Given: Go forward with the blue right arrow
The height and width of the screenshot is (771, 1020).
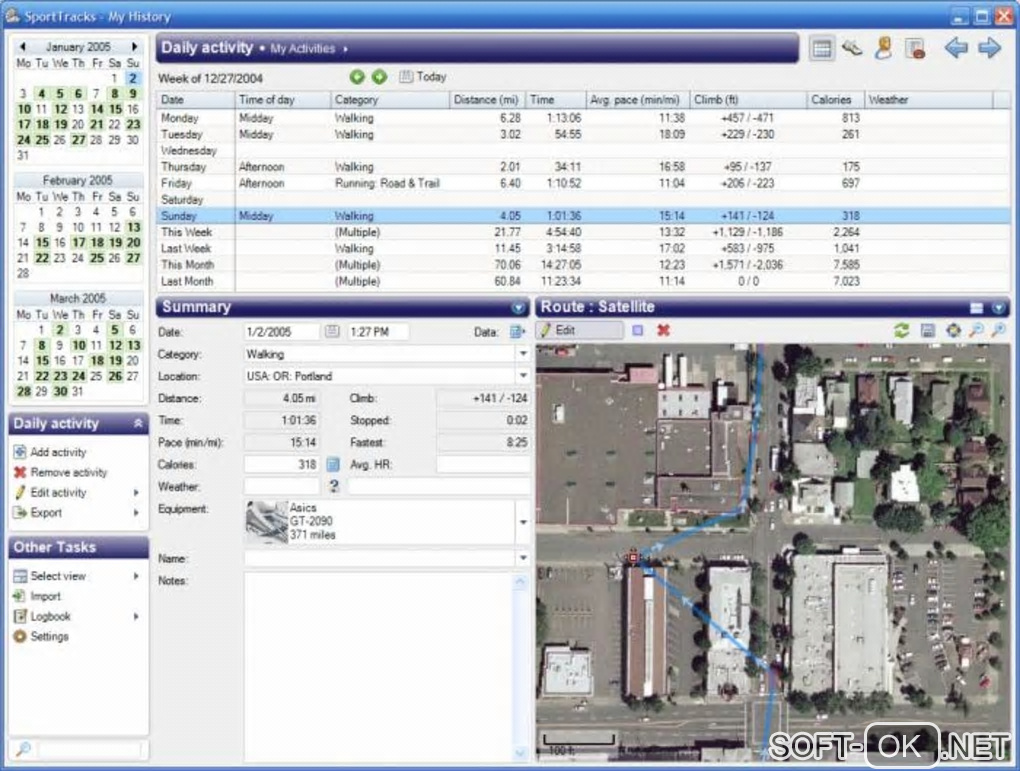Looking at the screenshot, I should click(x=989, y=47).
